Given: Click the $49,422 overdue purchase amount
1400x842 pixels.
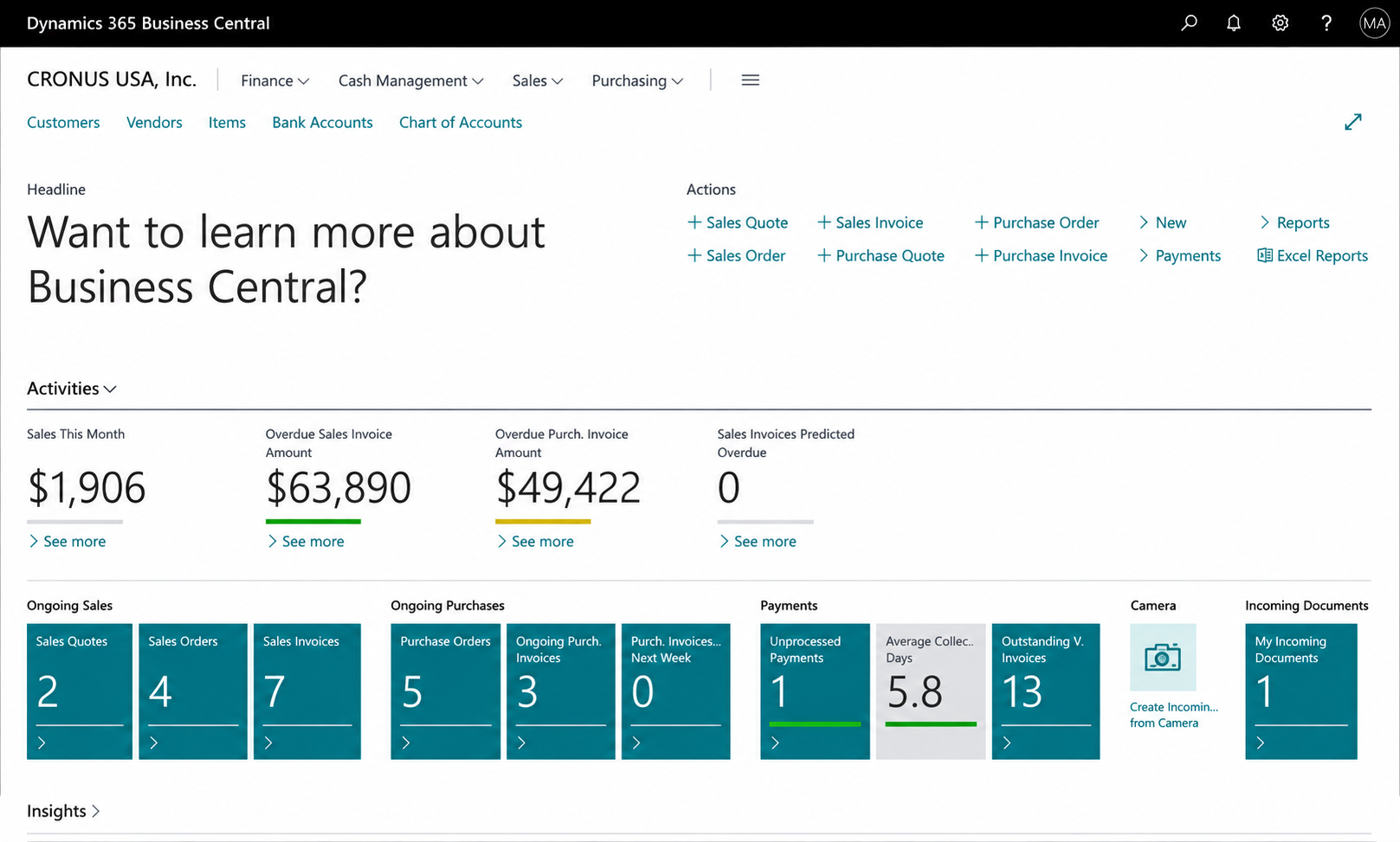Looking at the screenshot, I should pyautogui.click(x=568, y=487).
